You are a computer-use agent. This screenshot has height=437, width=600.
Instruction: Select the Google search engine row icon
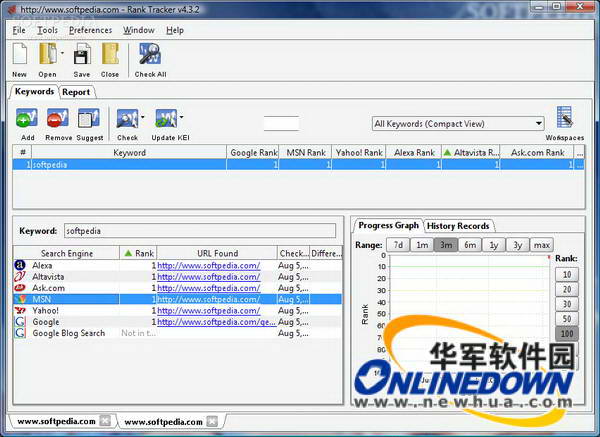click(x=20, y=321)
